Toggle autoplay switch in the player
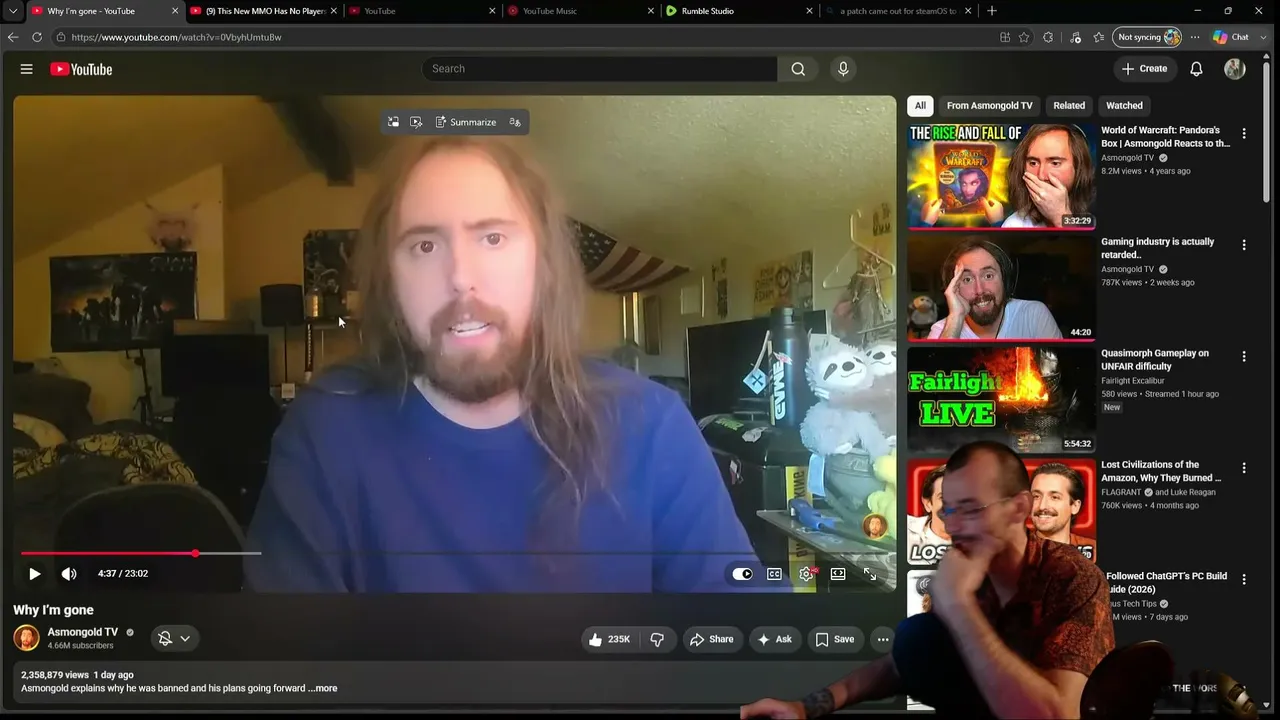Screen dimensions: 1280x720 pos(742,574)
